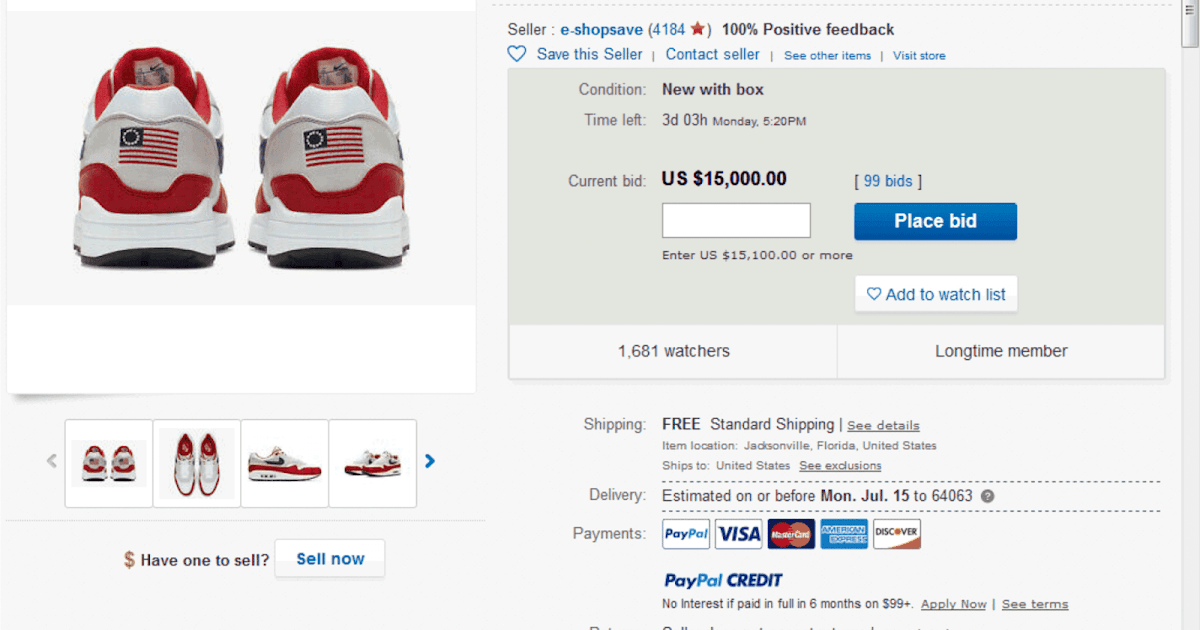The image size is (1200, 630).
Task: Open the See exclusions shipping details
Action: click(840, 465)
